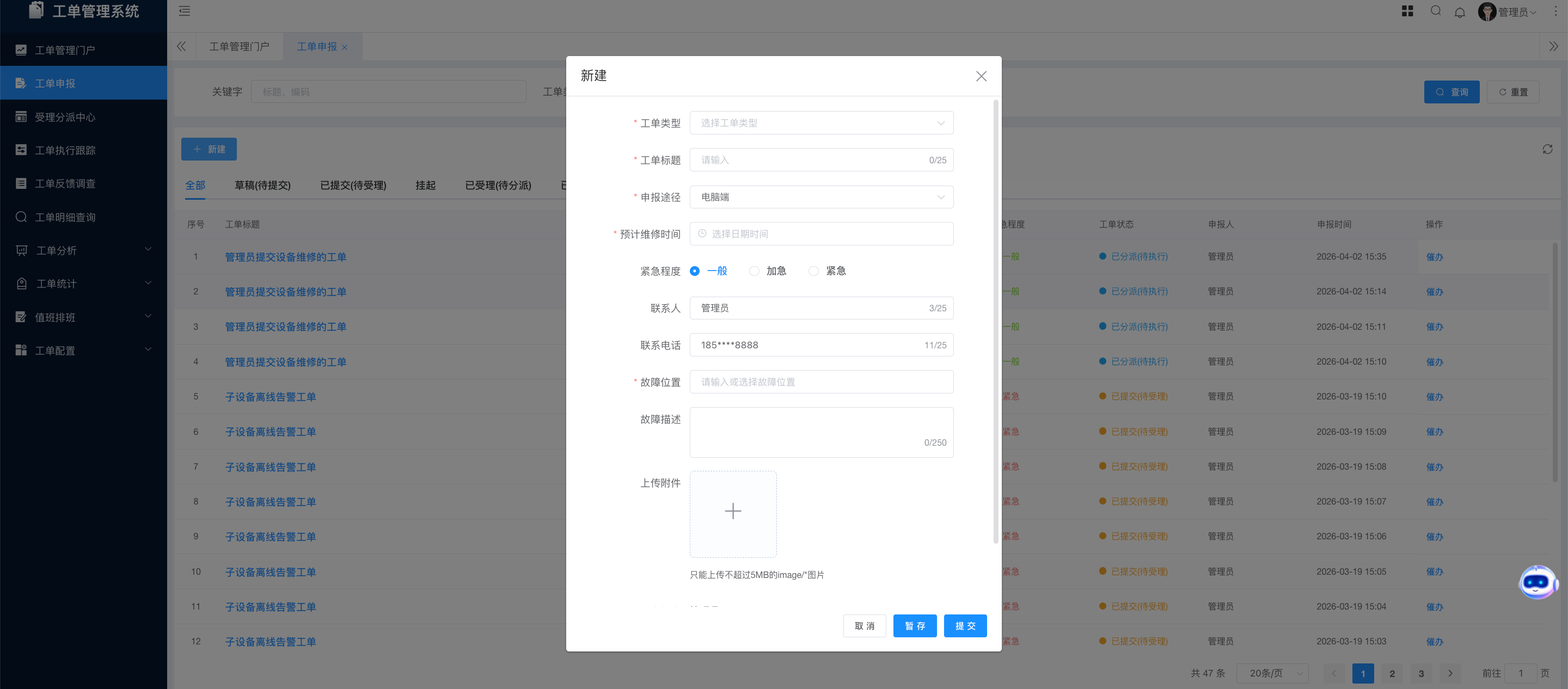Screen dimensions: 1568x689
Task: Click the tabs scroll-left double chevron
Action: coord(181,46)
